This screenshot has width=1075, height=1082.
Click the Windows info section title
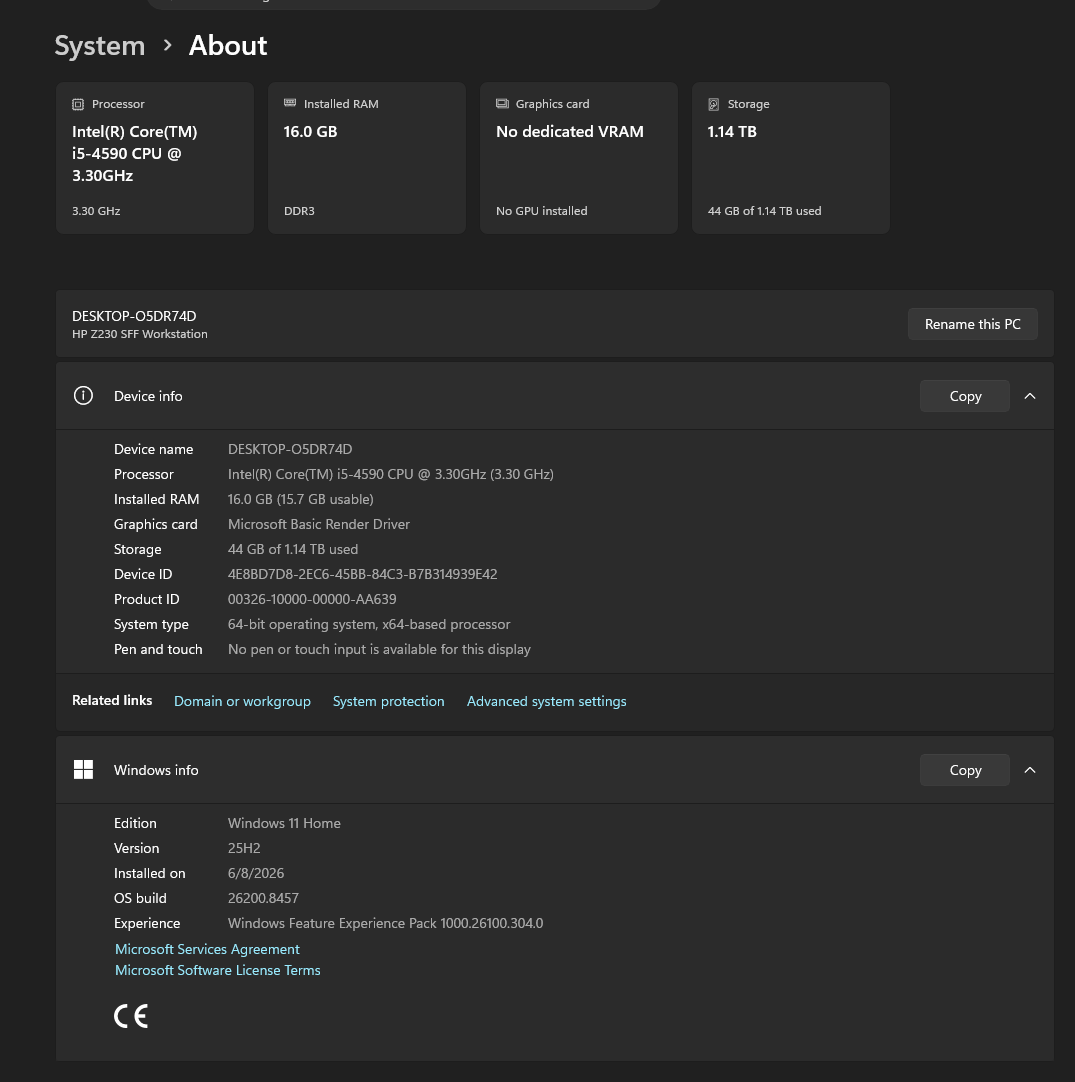click(156, 770)
